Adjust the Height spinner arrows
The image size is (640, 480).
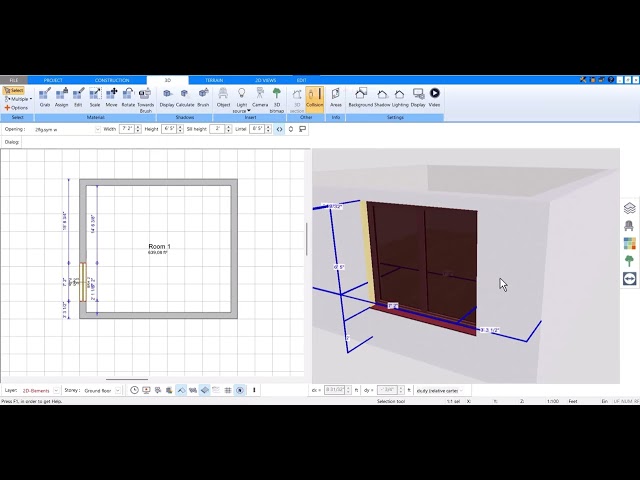(180, 129)
